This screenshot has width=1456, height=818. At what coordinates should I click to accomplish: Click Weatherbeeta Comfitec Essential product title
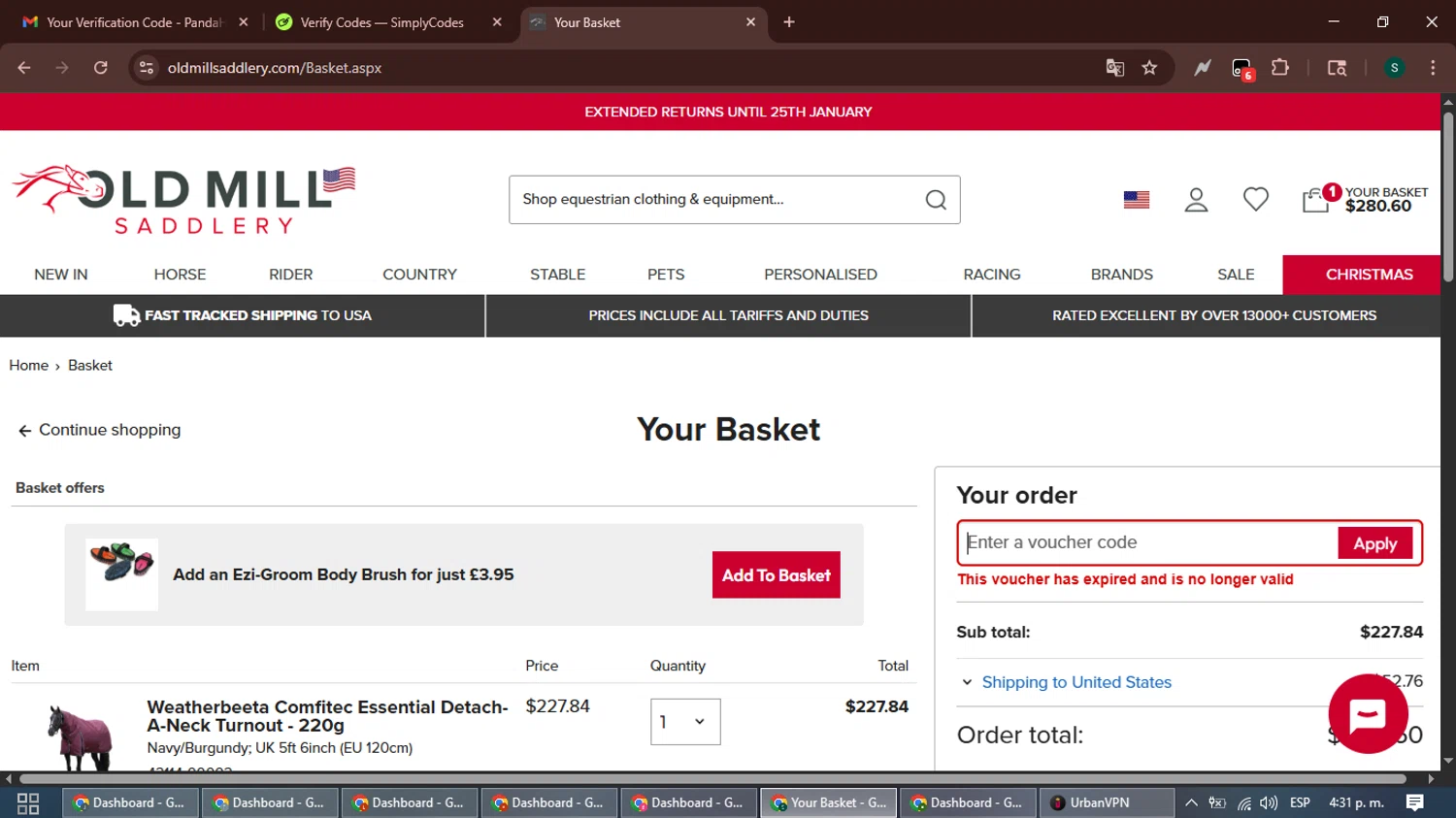[x=327, y=716]
